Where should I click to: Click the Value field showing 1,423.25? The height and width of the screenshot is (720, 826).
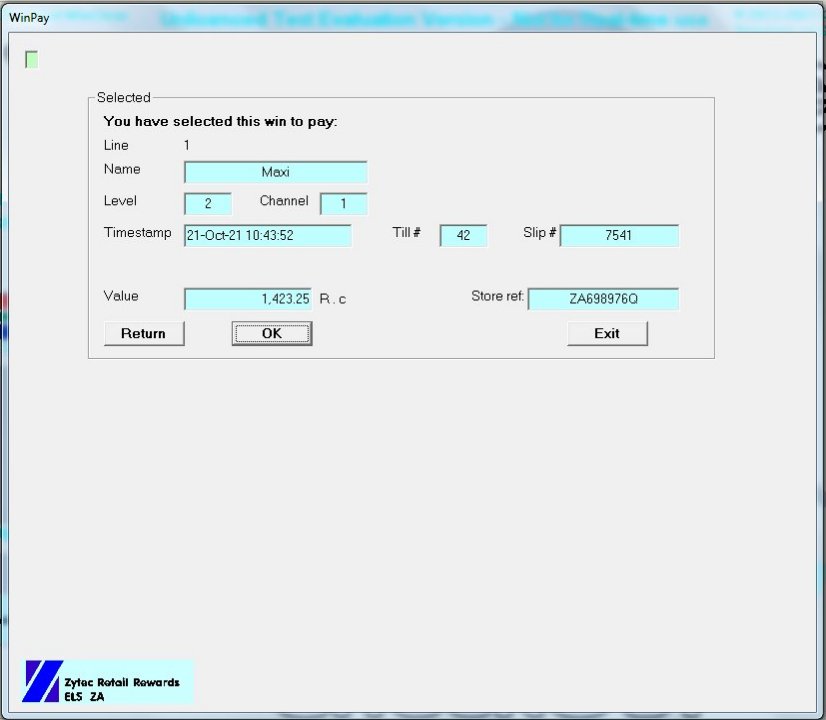[x=248, y=299]
